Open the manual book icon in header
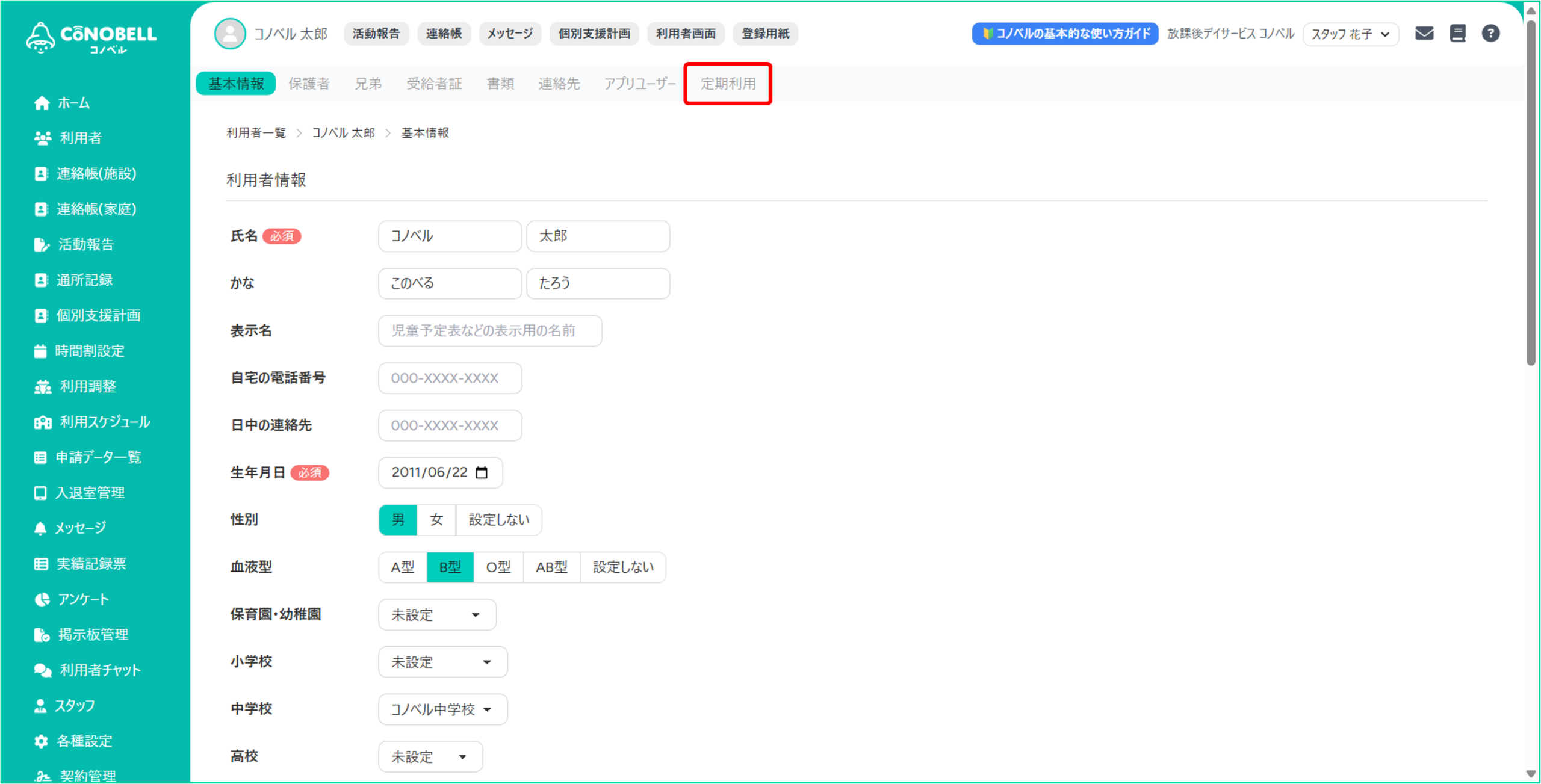Screen dimensions: 1541x784 [x=1457, y=33]
